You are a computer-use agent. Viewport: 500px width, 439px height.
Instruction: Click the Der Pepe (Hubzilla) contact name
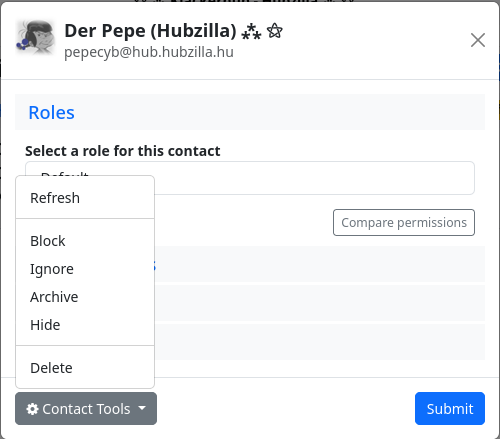(x=150, y=31)
